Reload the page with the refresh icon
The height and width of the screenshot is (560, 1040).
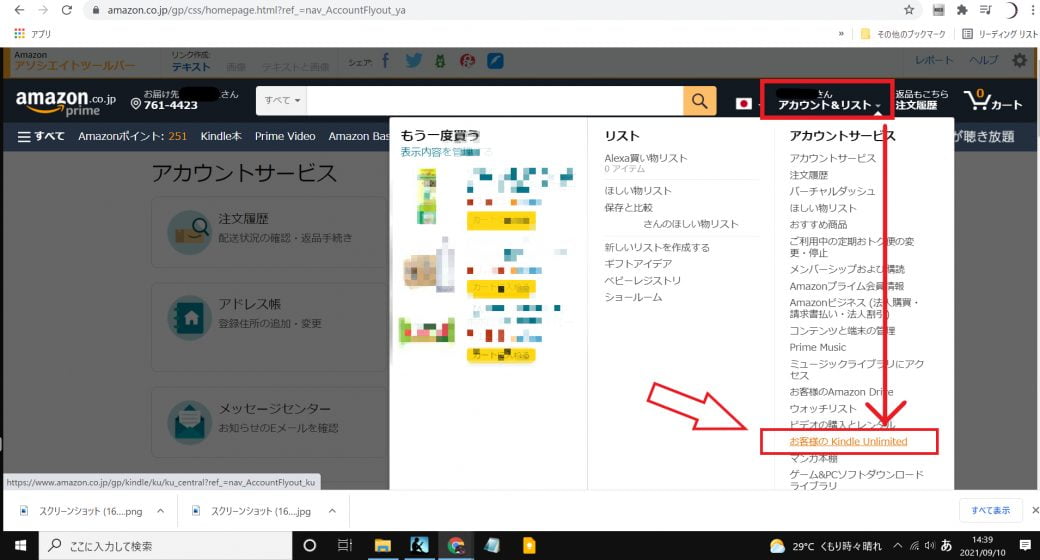[66, 10]
